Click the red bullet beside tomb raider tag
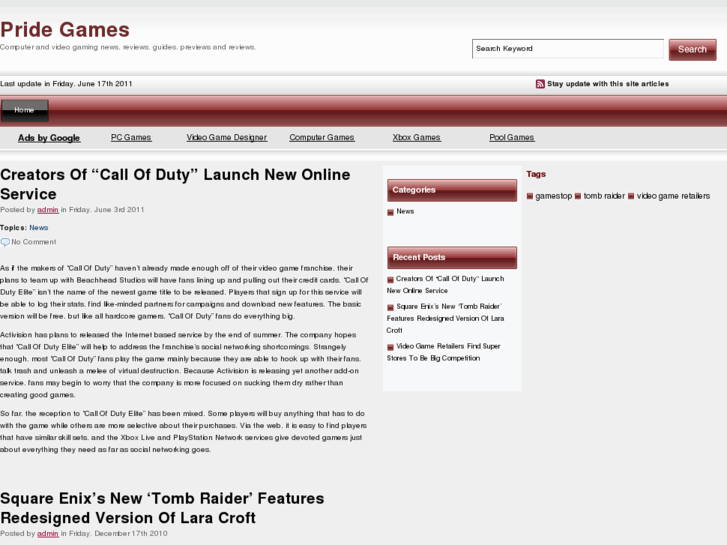The height and width of the screenshot is (545, 727). (578, 196)
